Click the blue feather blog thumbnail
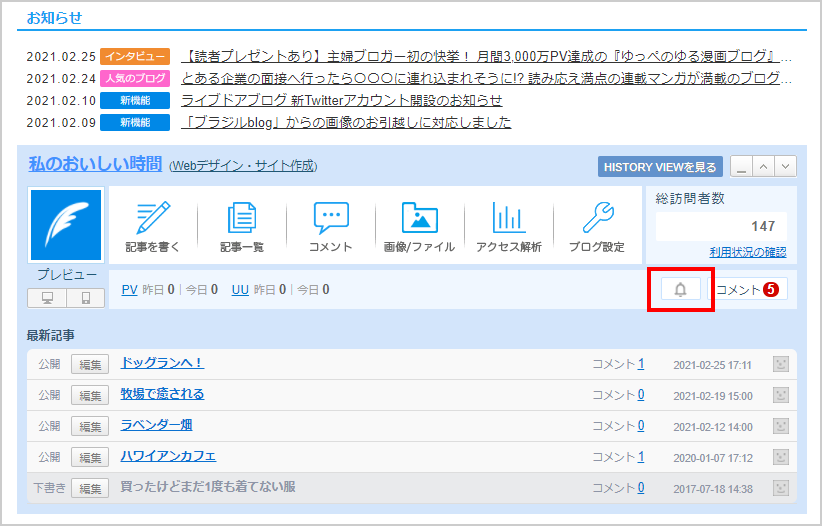Viewport: 822px width, 526px height. (66, 225)
